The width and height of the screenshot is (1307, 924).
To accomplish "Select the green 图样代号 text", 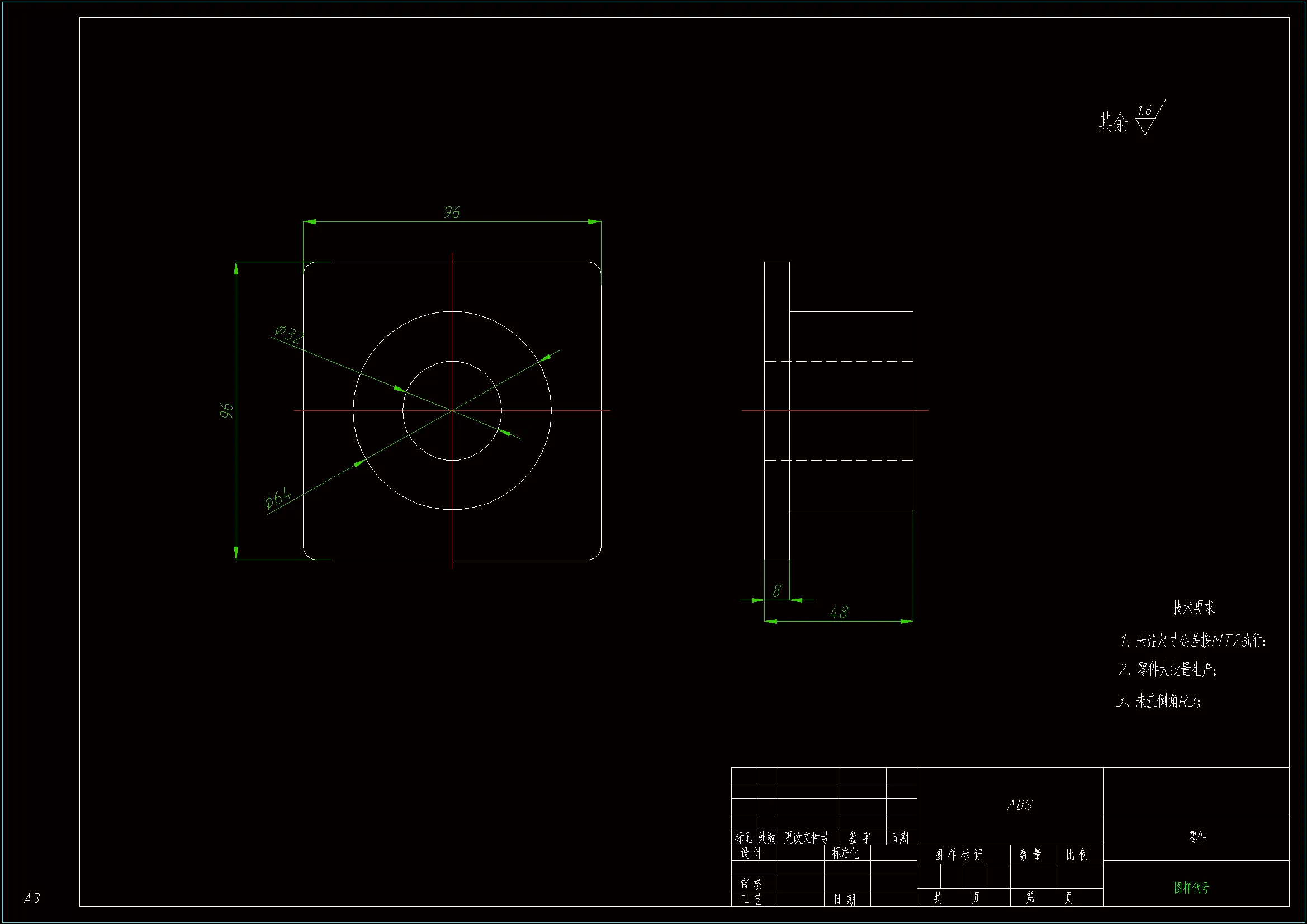I will tap(1191, 887).
